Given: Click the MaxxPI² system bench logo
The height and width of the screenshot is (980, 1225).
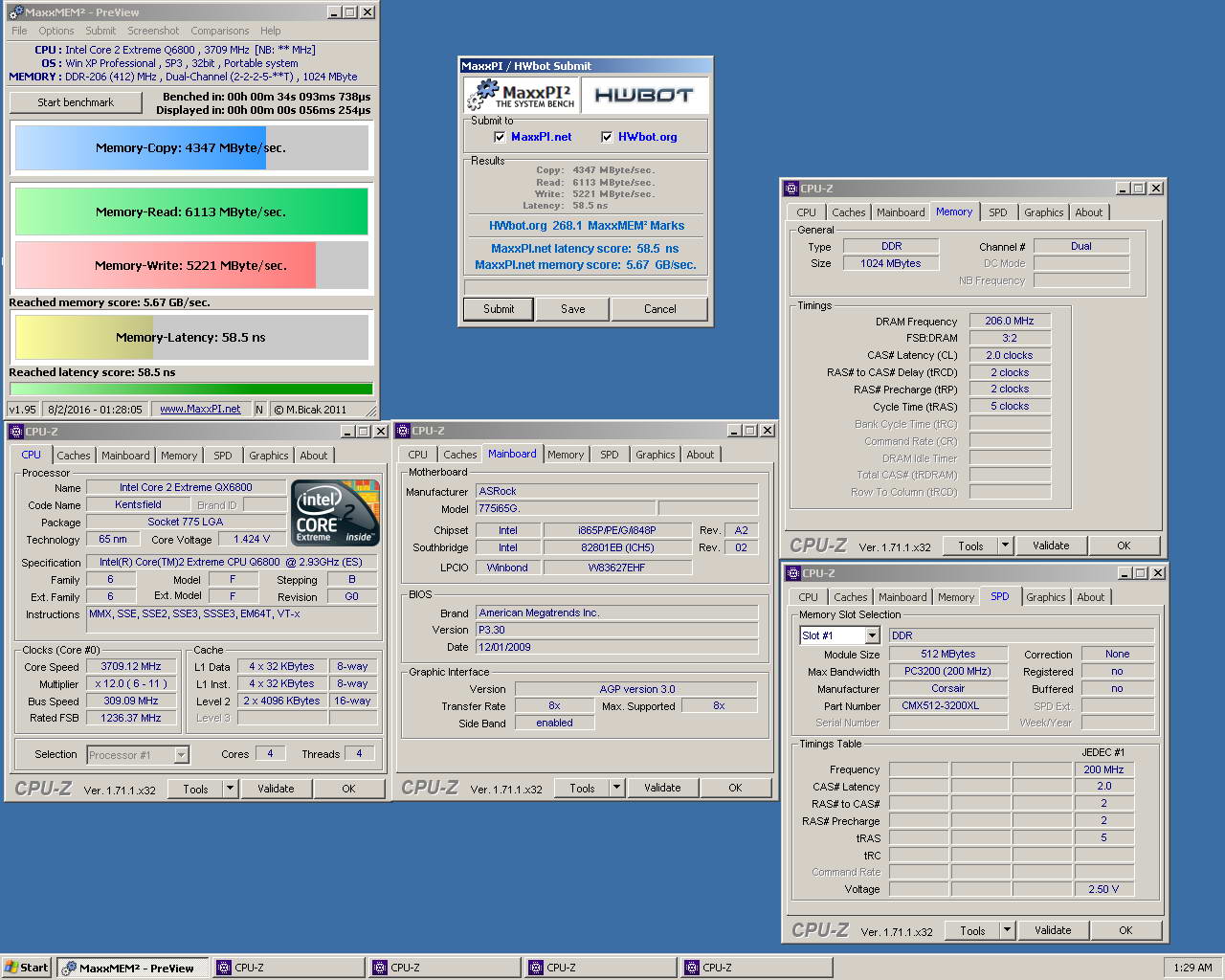Looking at the screenshot, I should tap(523, 95).
